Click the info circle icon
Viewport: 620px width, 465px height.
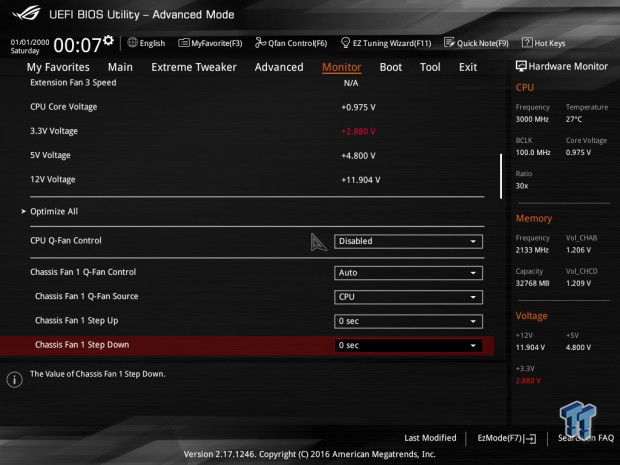click(x=15, y=380)
